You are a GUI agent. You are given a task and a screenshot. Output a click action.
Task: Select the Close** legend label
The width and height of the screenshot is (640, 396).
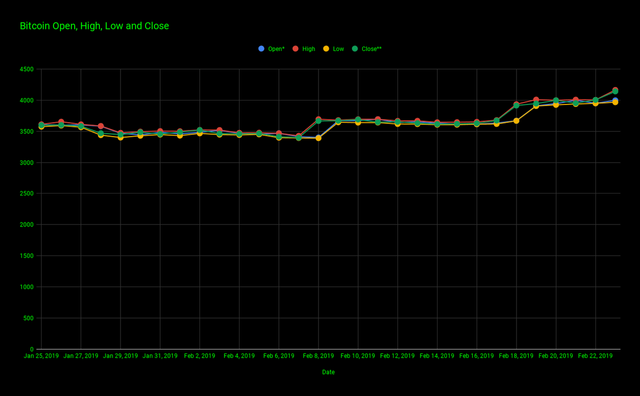(x=371, y=49)
